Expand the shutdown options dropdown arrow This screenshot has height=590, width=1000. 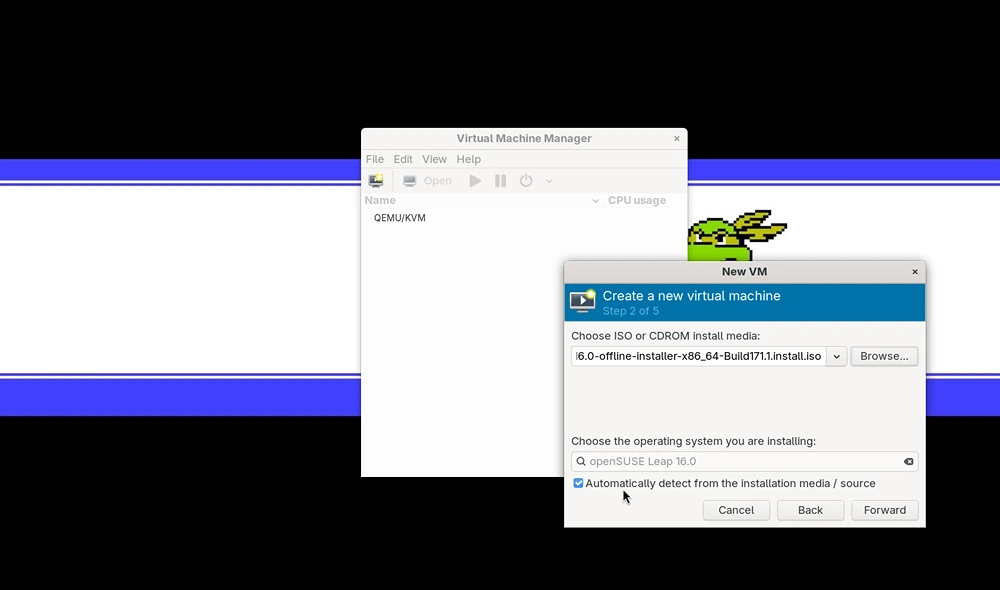point(549,181)
